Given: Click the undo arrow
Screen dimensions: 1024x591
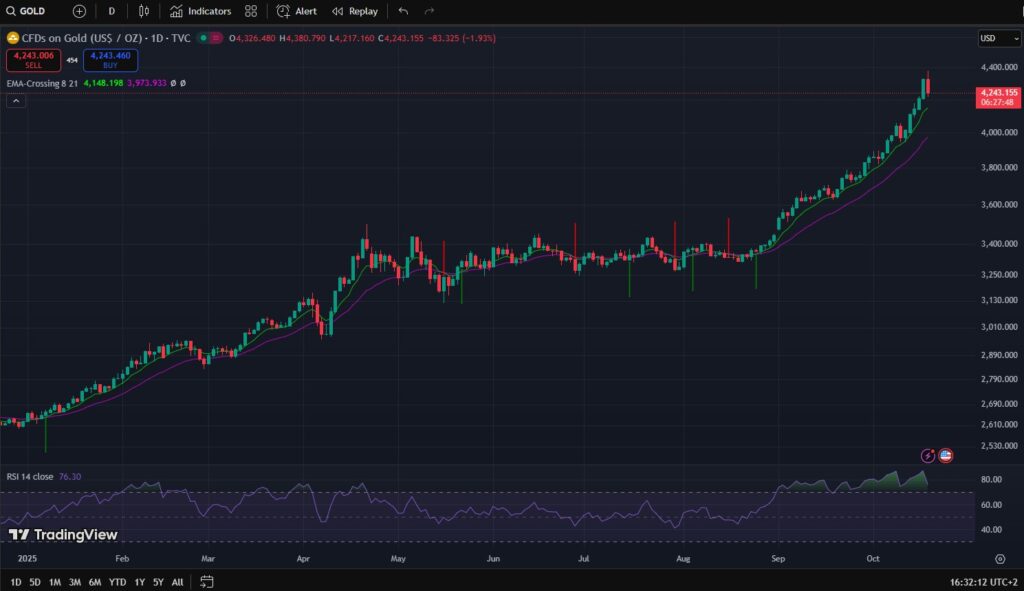Looking at the screenshot, I should point(403,11).
